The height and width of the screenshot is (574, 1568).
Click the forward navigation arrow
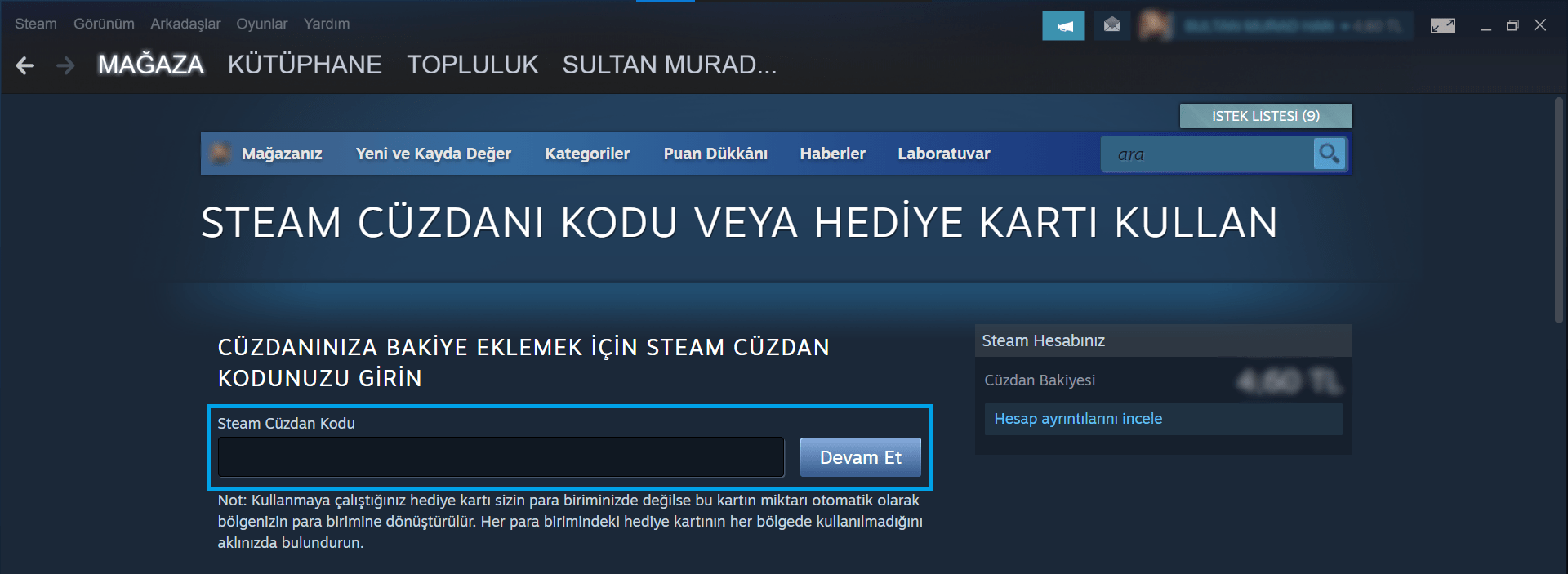(65, 65)
